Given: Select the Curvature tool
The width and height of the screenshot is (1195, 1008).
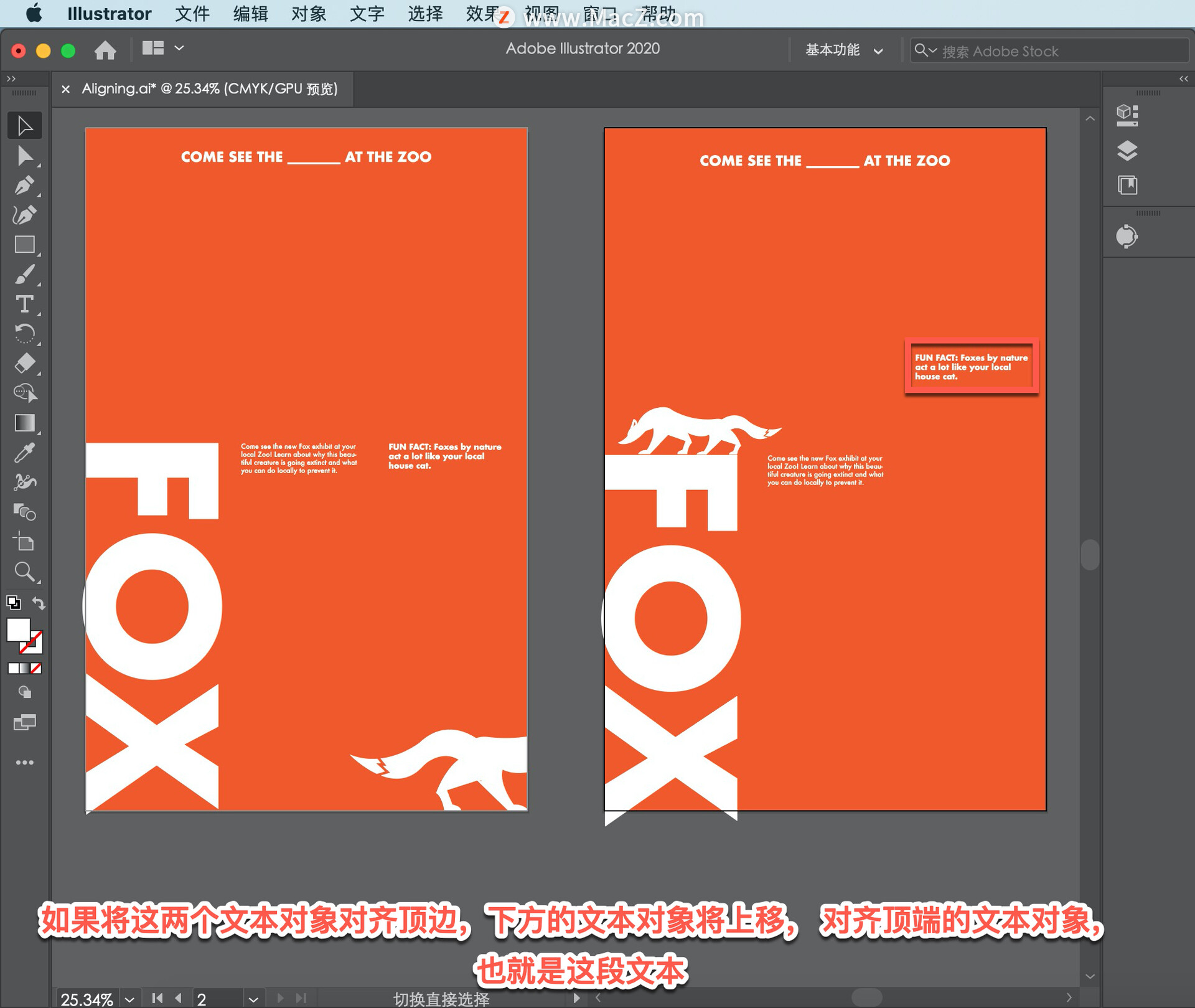Looking at the screenshot, I should tap(25, 215).
